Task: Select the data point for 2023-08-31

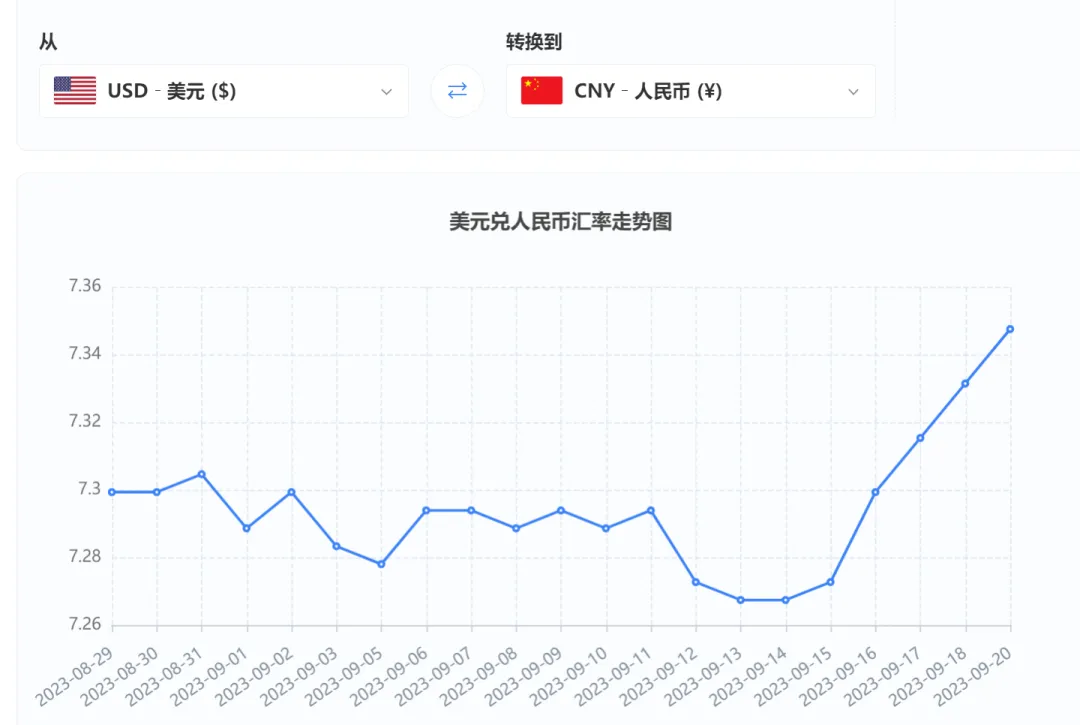Action: [202, 474]
